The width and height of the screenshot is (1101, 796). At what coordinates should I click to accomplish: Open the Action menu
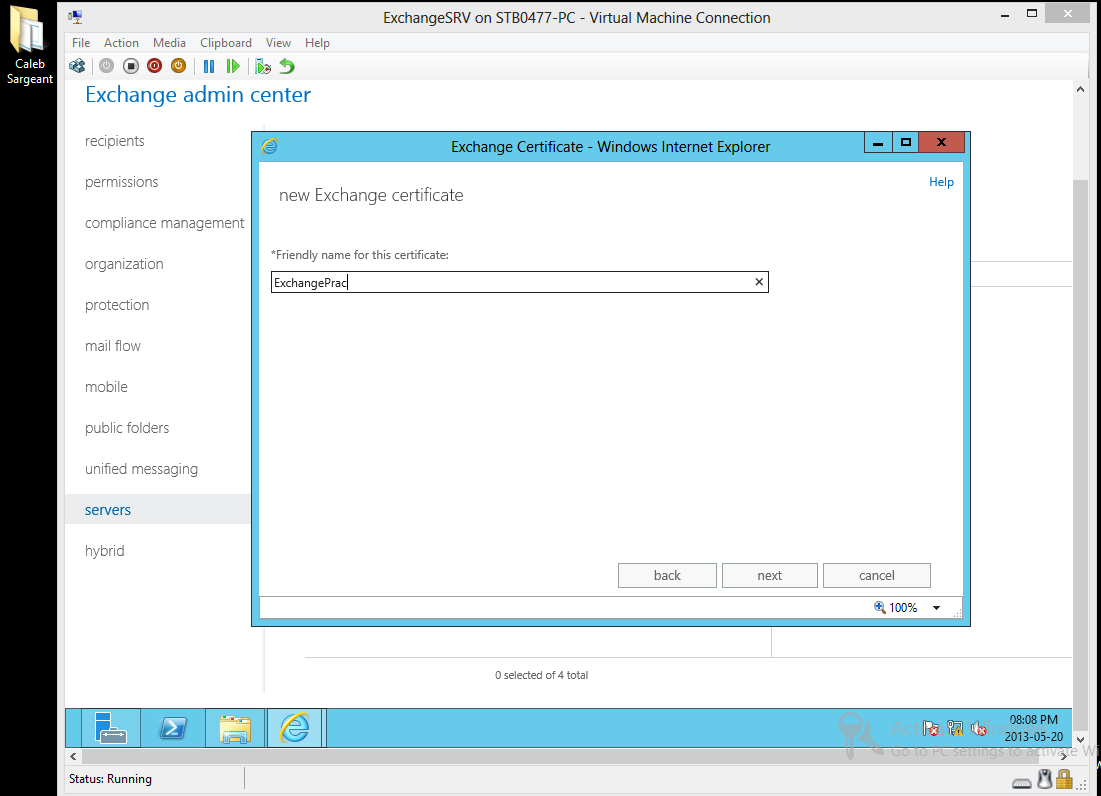121,43
